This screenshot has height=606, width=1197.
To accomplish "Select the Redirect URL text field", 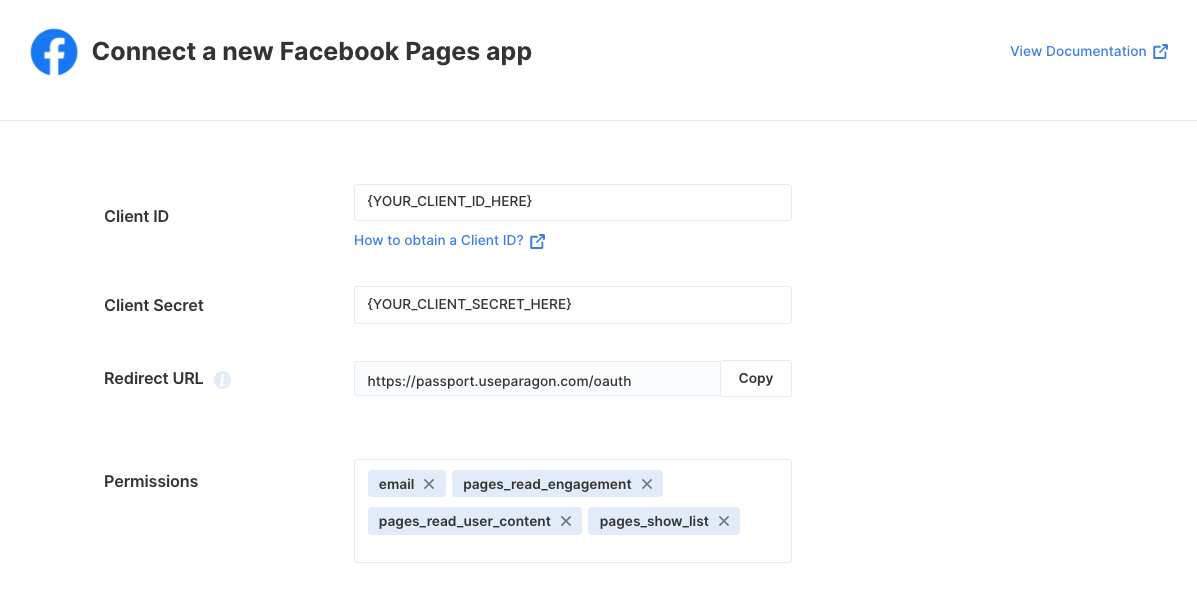I will tap(537, 379).
